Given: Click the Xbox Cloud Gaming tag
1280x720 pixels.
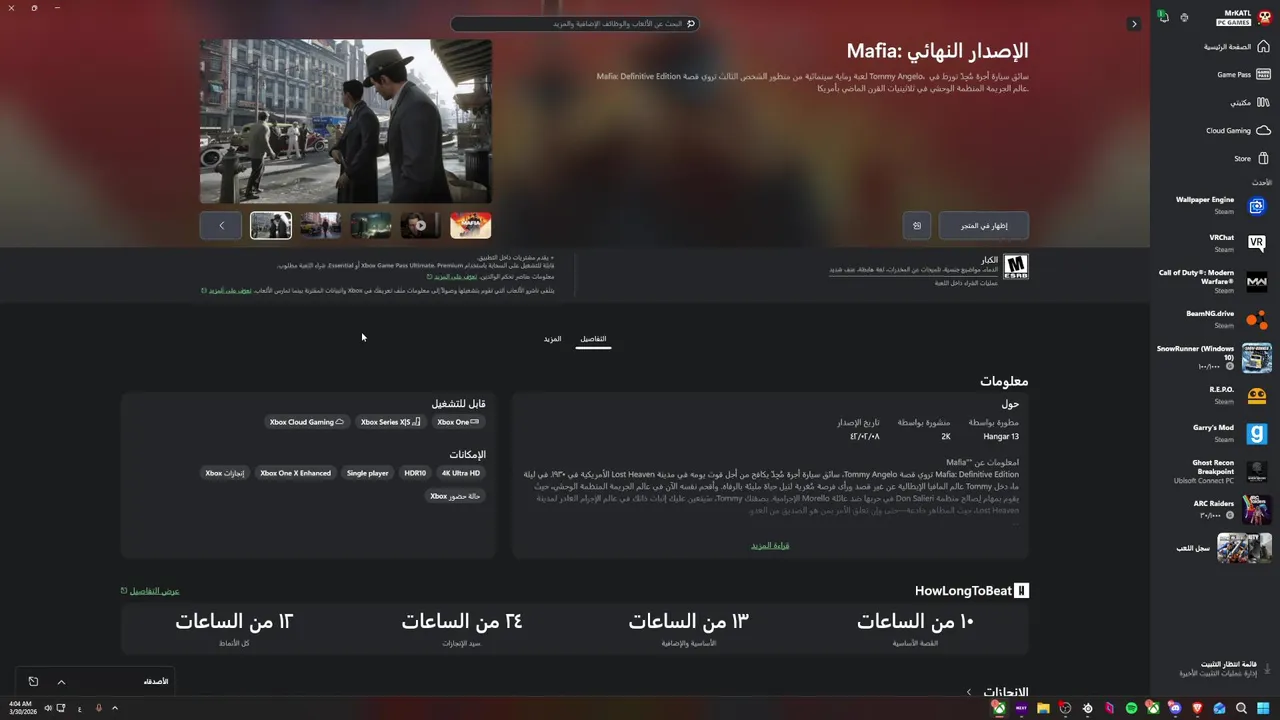Looking at the screenshot, I should point(306,422).
